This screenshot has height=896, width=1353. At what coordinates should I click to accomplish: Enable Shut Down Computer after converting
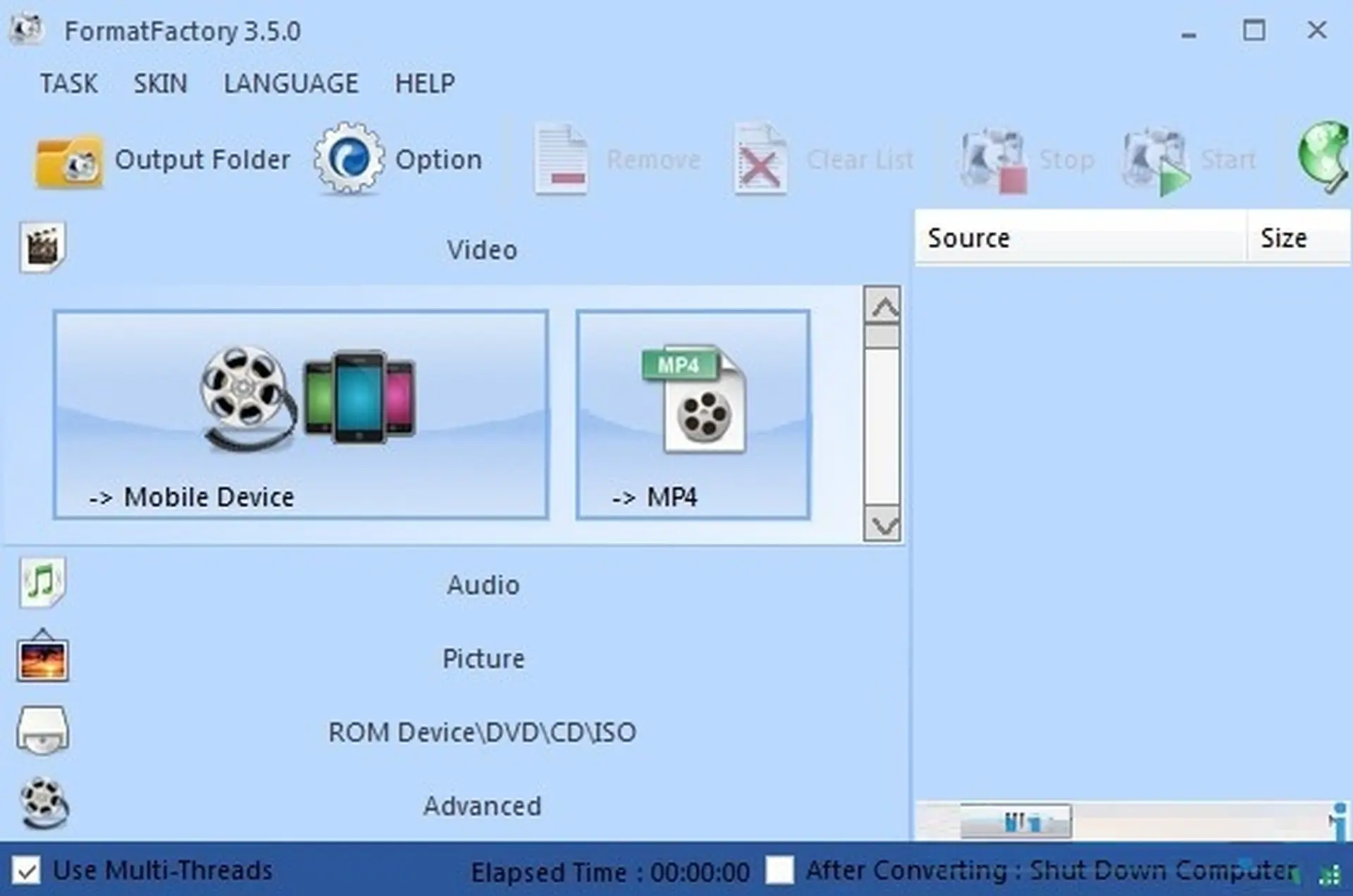779,870
